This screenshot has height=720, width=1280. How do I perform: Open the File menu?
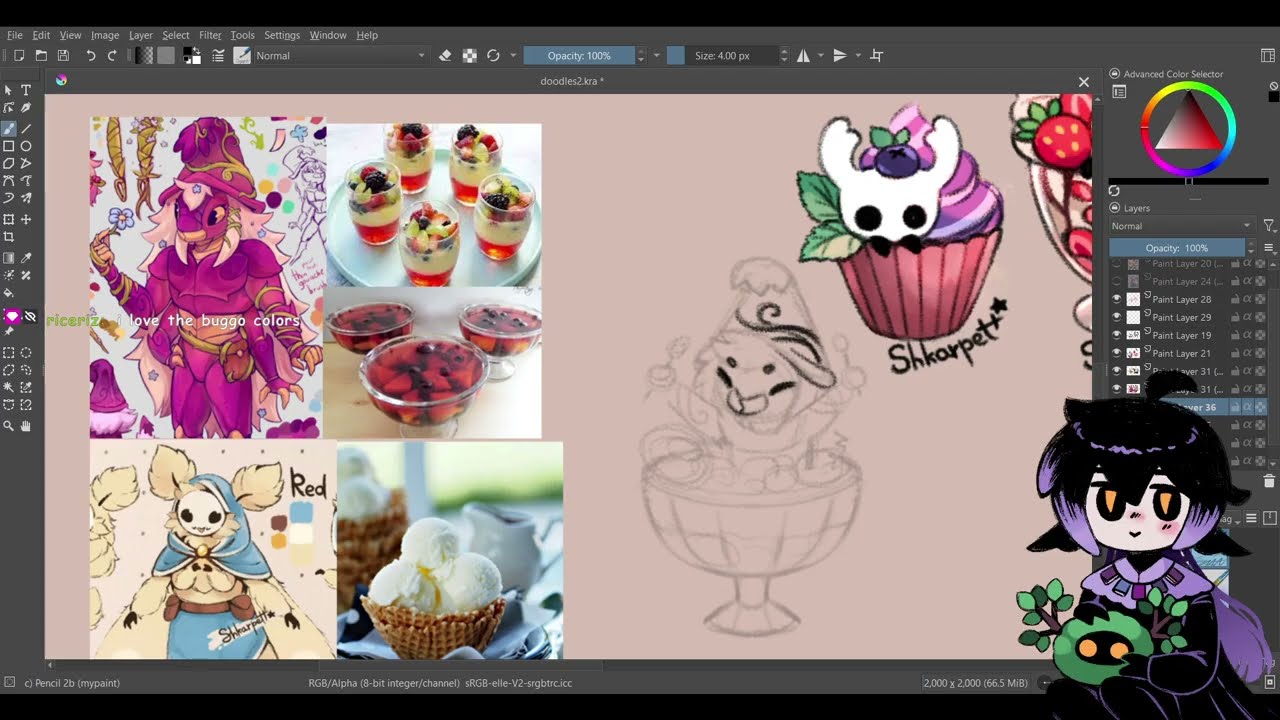tap(15, 35)
